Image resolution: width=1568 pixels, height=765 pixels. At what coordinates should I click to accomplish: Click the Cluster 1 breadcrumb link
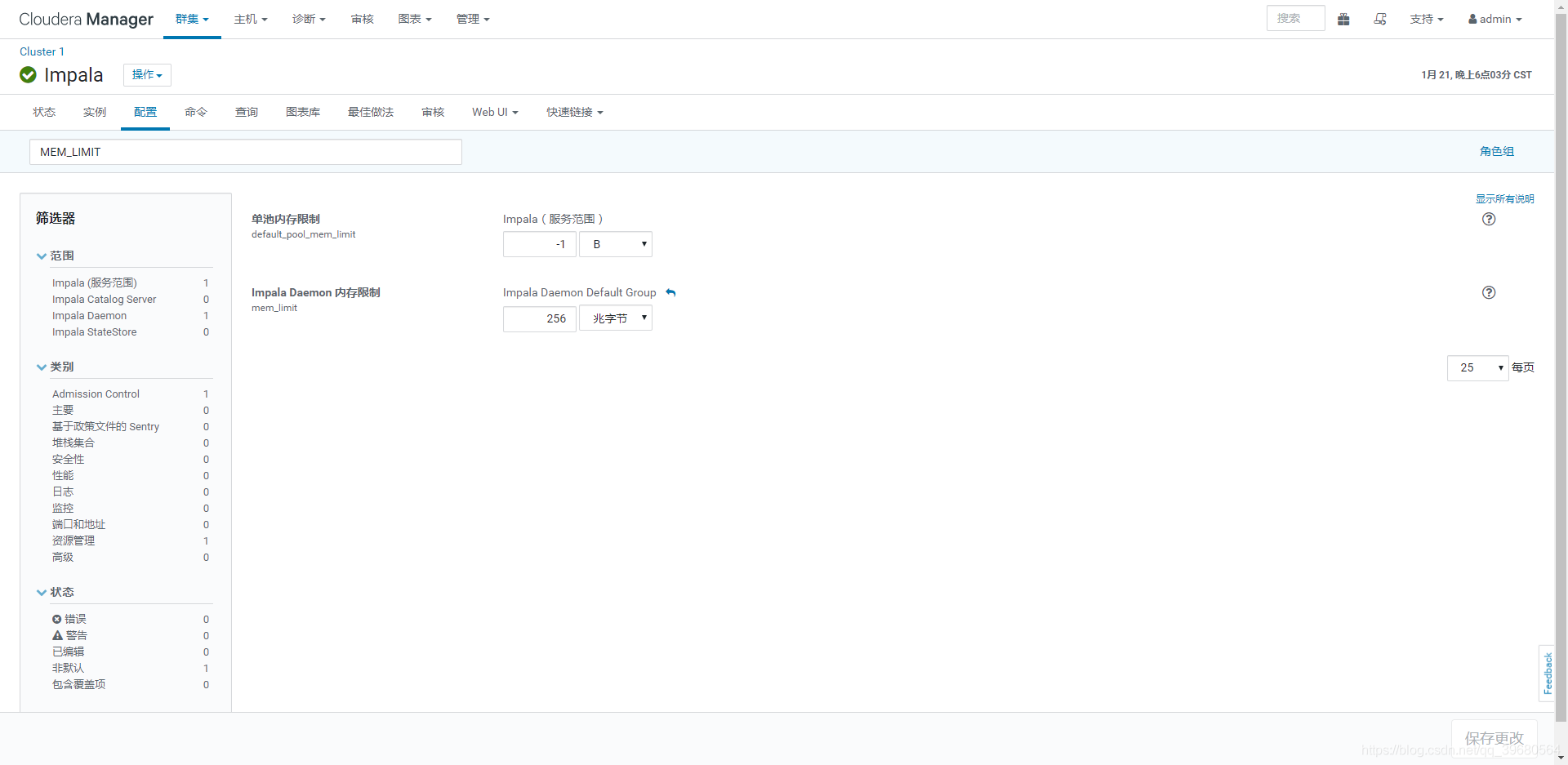42,51
